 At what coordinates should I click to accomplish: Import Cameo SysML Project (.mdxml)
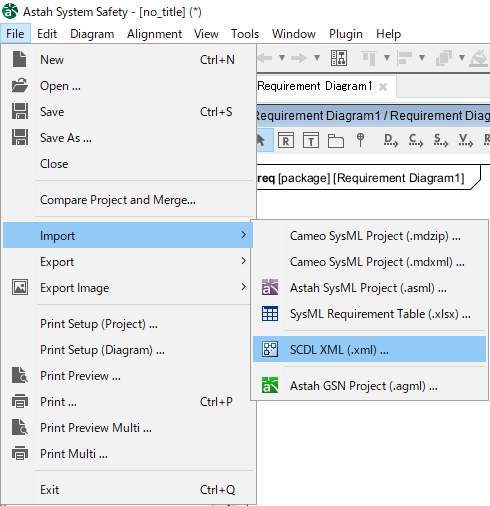(x=369, y=262)
